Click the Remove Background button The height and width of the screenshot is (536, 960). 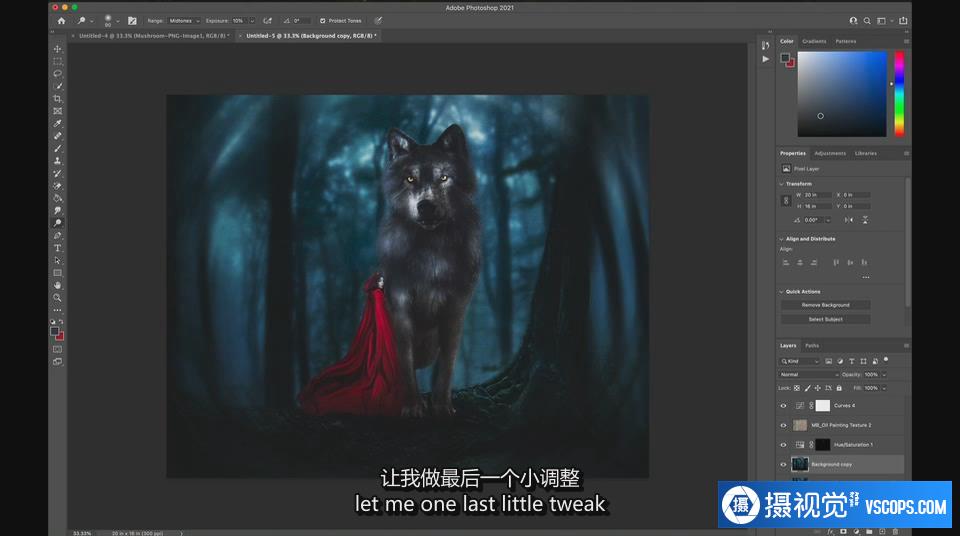point(825,305)
